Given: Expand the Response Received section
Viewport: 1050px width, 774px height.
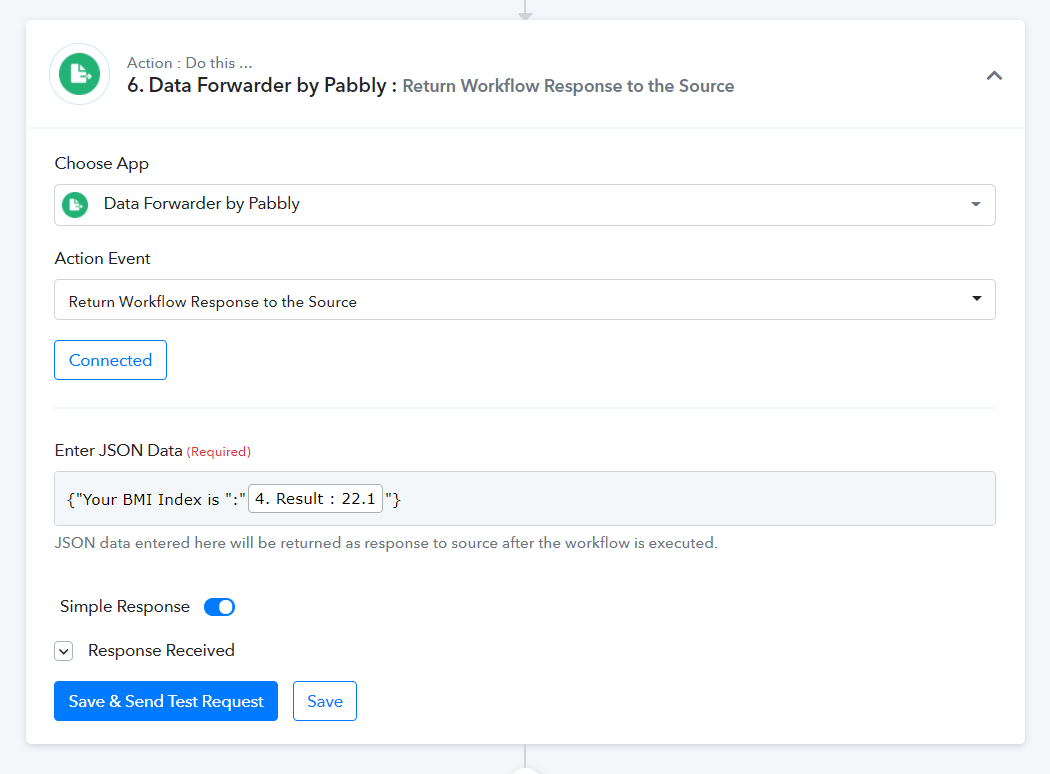Looking at the screenshot, I should (x=64, y=651).
